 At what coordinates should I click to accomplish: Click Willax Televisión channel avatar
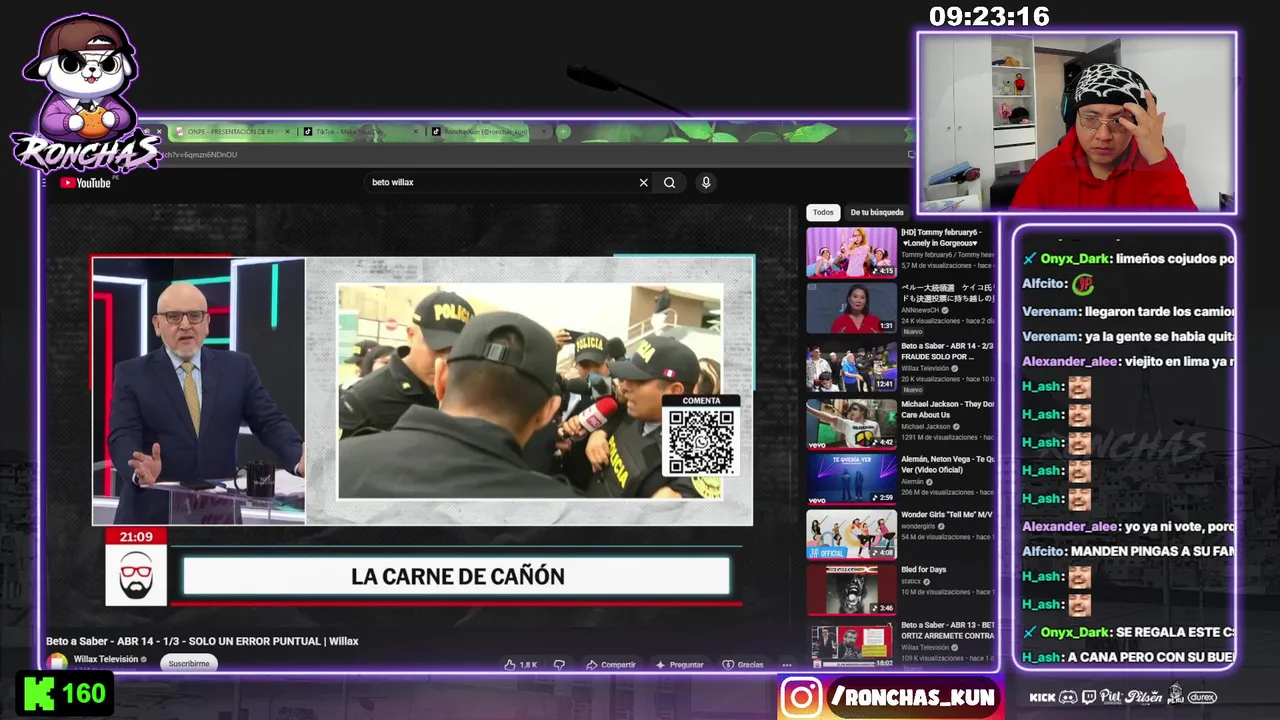(58, 661)
